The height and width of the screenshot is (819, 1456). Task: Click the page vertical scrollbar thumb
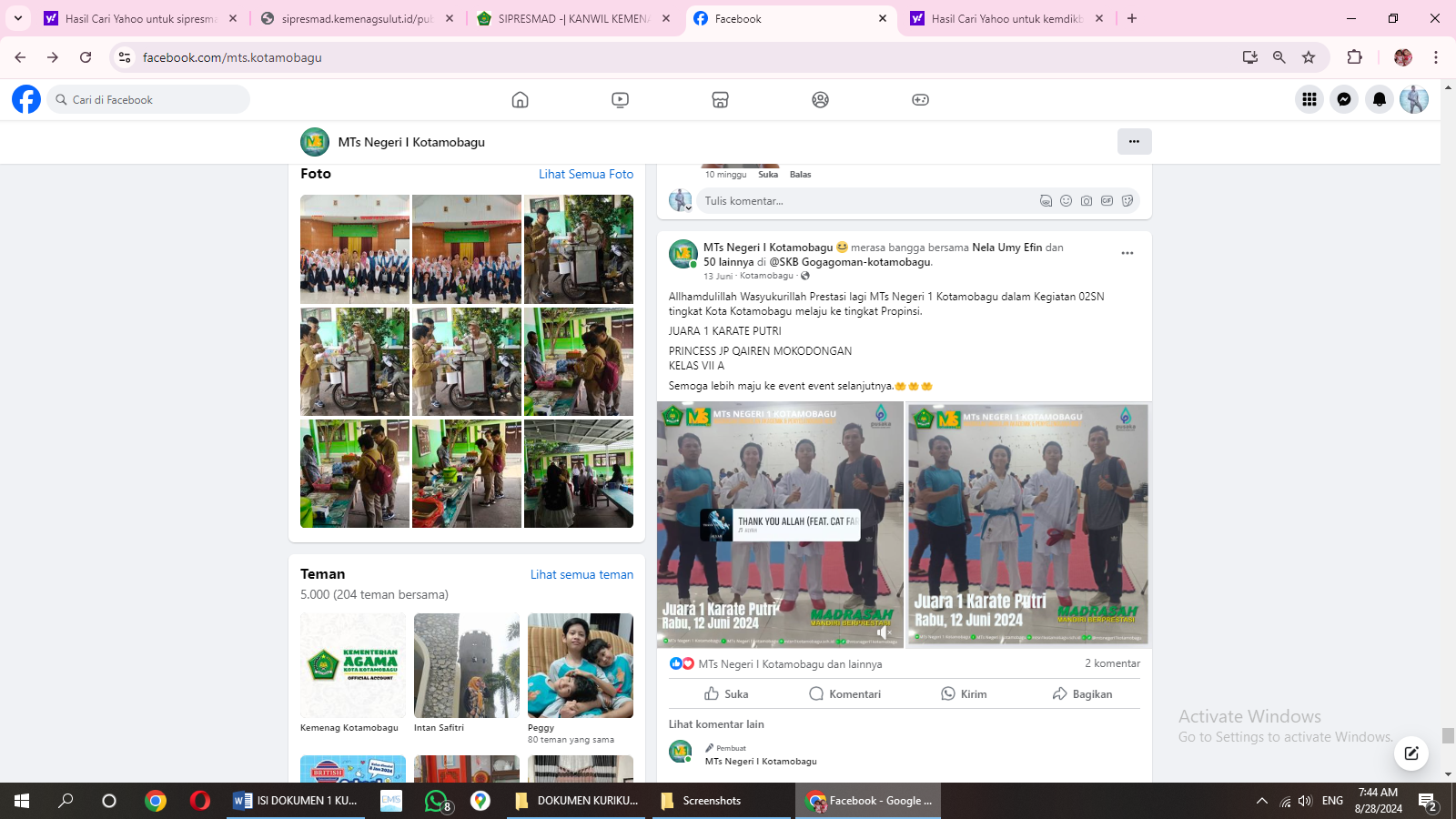[x=1448, y=735]
